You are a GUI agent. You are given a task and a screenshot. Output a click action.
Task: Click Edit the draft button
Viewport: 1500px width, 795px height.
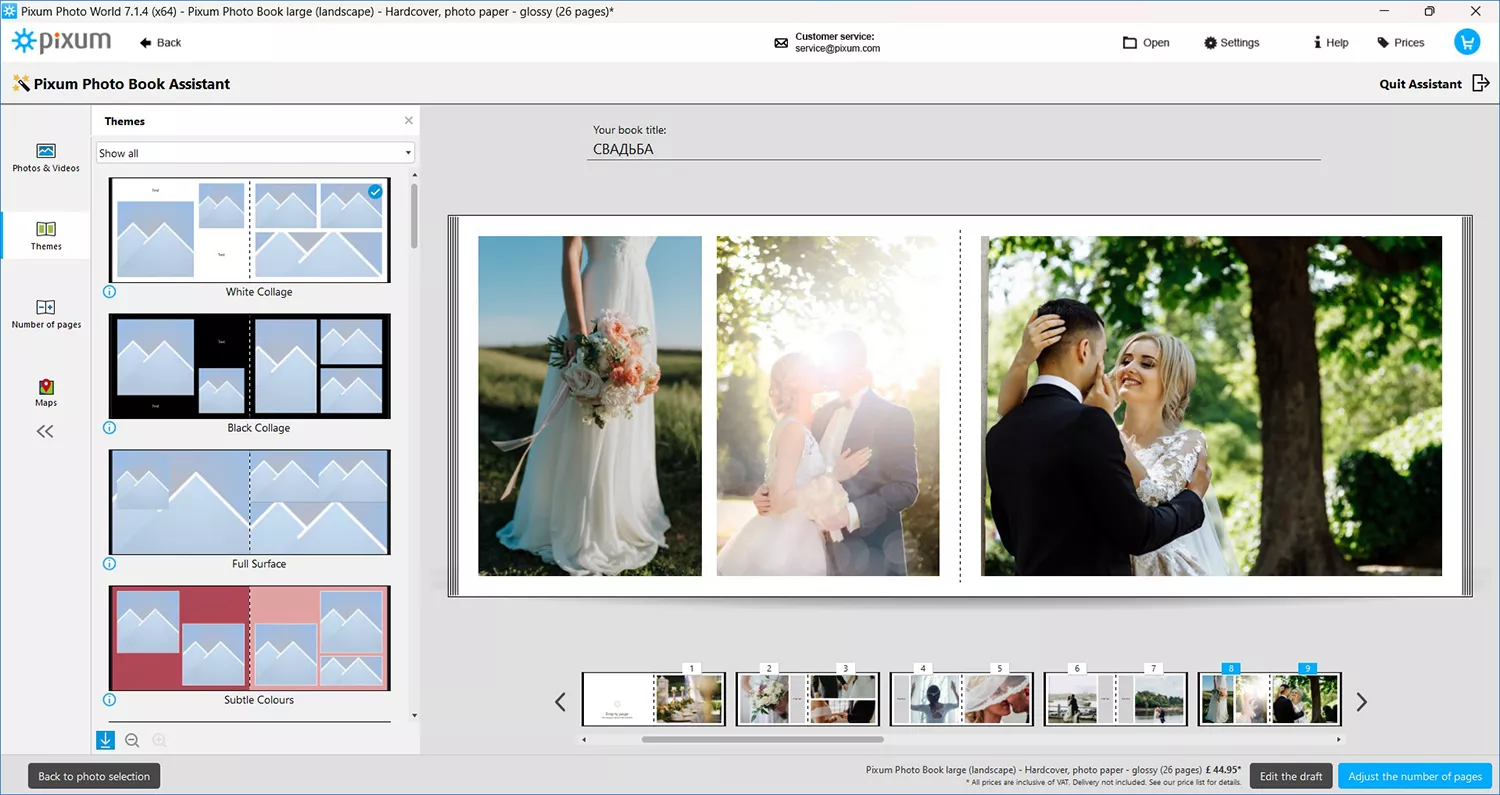click(x=1291, y=776)
